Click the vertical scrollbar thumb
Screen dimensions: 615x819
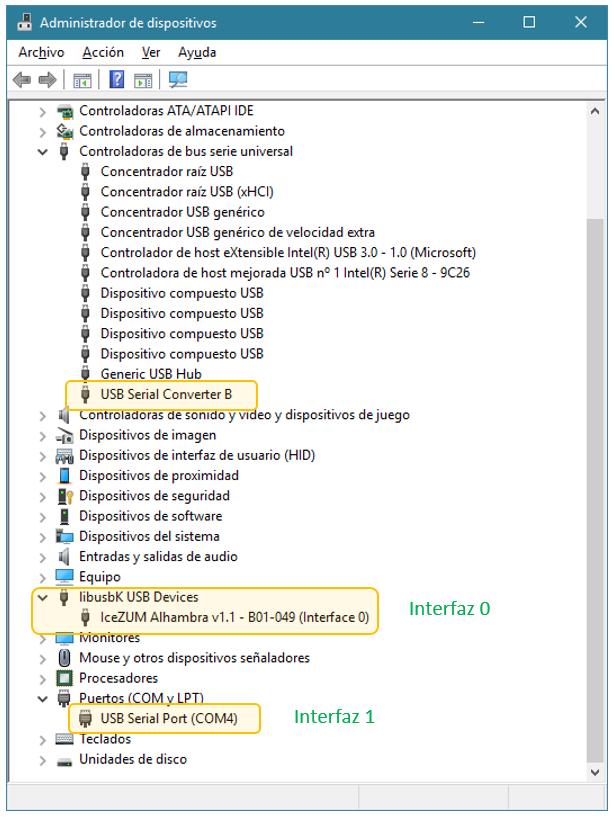click(x=595, y=490)
